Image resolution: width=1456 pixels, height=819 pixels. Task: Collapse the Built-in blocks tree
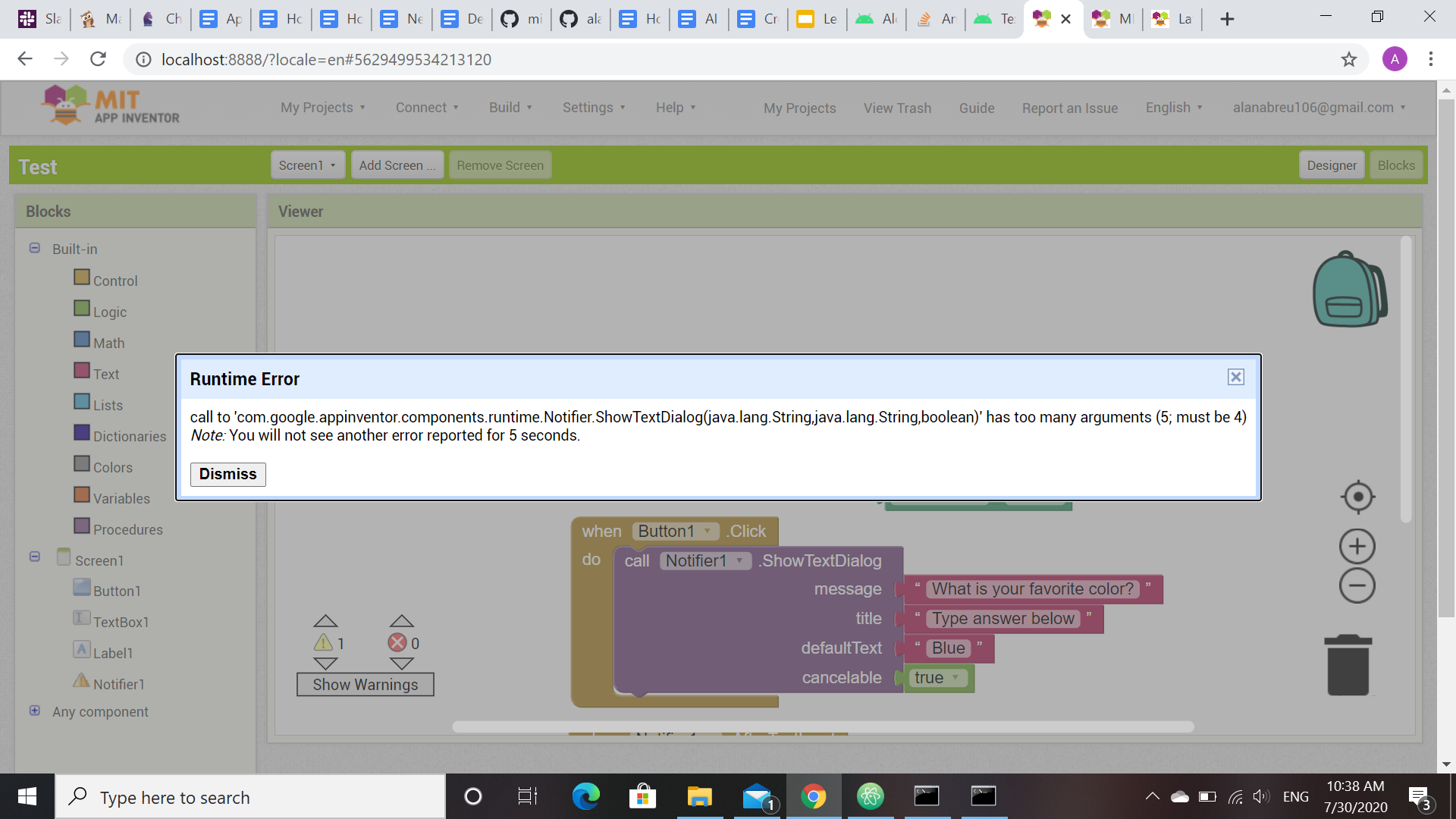point(35,248)
